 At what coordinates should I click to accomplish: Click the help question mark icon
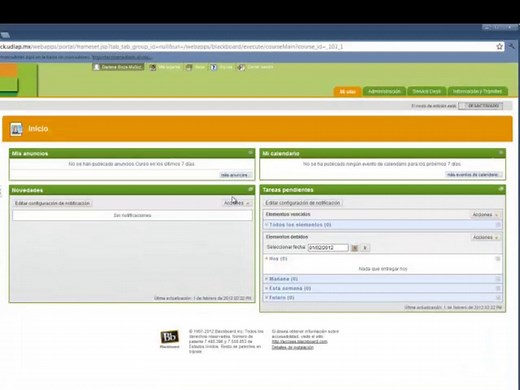click(x=213, y=67)
